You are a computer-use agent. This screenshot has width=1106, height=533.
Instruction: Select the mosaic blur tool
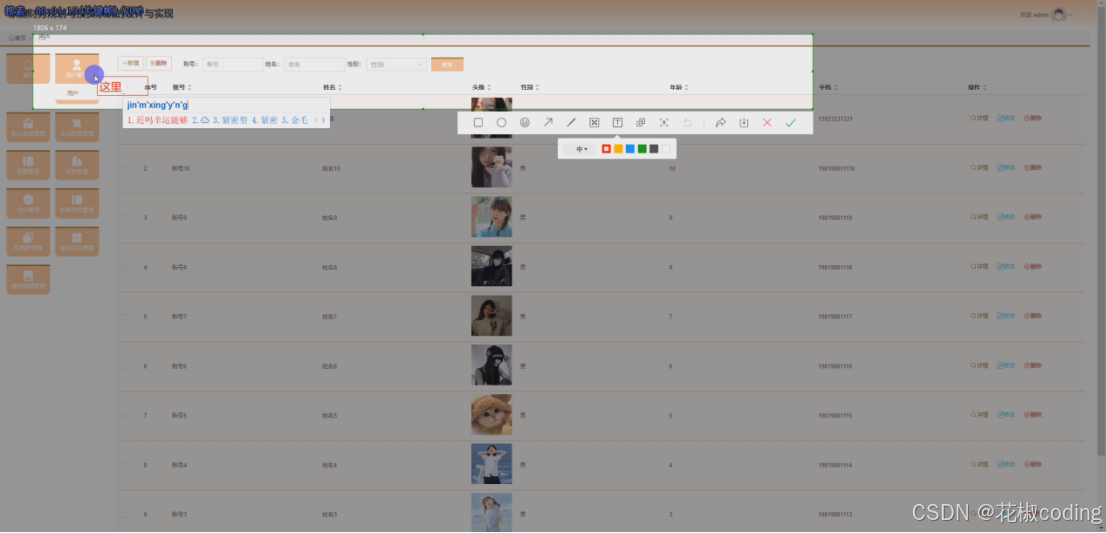[594, 123]
